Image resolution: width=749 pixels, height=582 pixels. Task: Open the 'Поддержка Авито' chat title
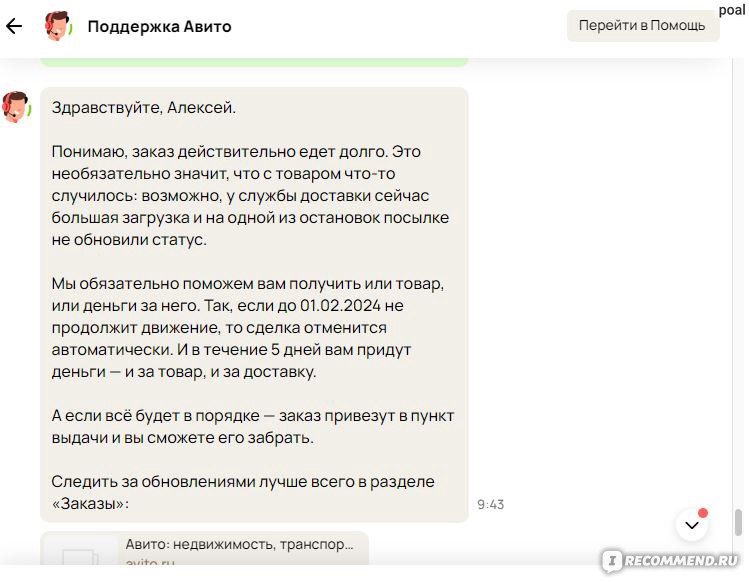click(159, 26)
